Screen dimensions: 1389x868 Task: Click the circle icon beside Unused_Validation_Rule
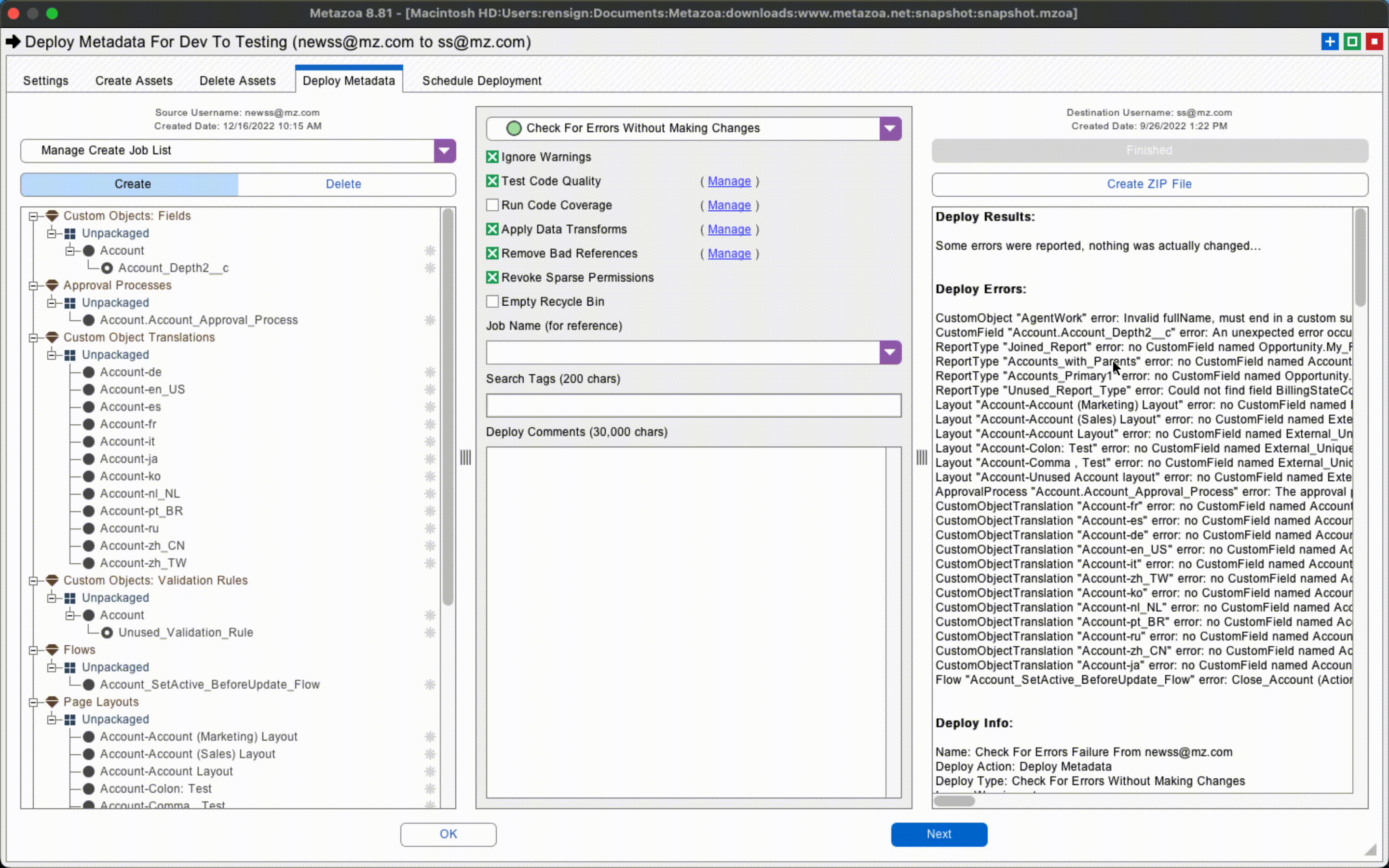tap(107, 633)
